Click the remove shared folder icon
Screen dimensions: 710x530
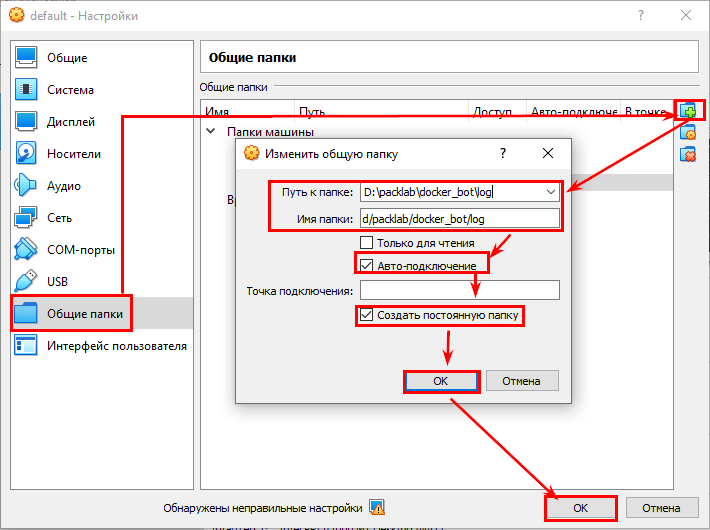[688, 155]
